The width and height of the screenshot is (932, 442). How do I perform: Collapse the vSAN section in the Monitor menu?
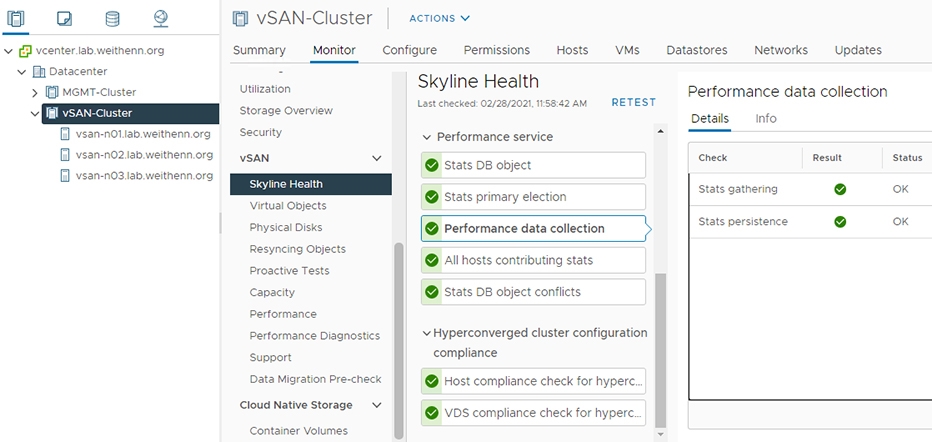376,158
